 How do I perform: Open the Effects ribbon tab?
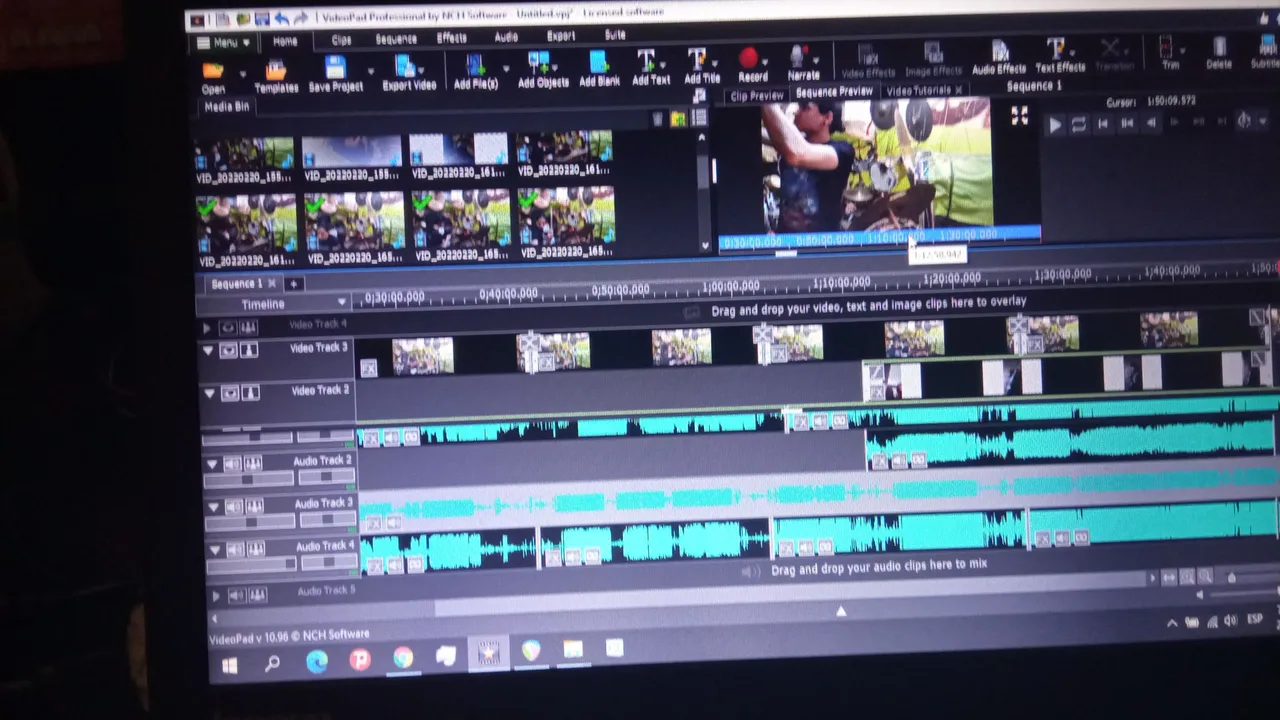[x=452, y=38]
